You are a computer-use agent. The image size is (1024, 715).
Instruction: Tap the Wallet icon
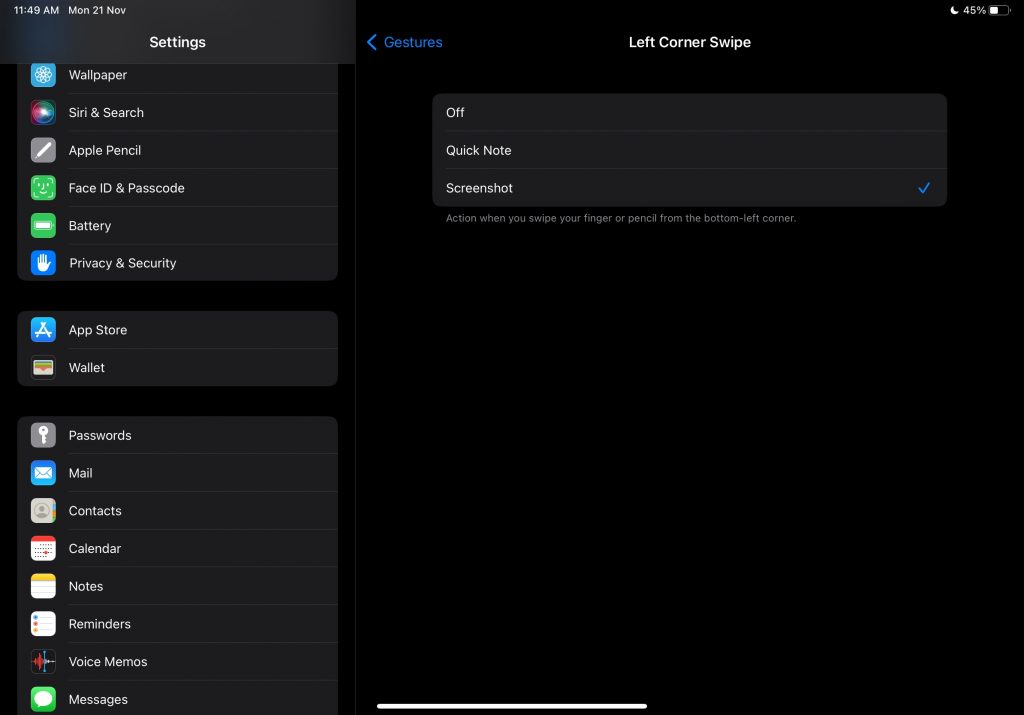point(43,368)
